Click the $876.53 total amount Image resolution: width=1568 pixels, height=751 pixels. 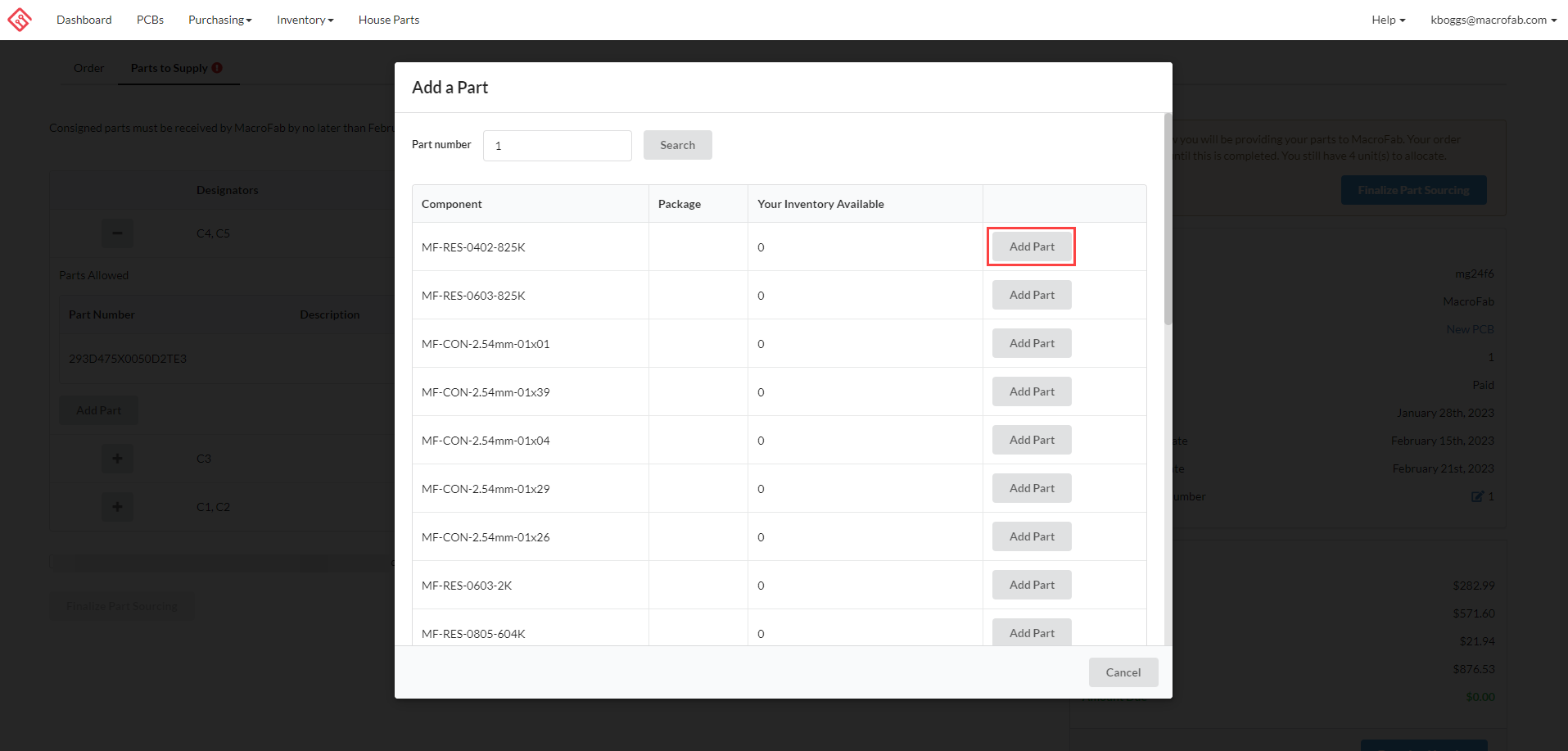click(x=1474, y=669)
